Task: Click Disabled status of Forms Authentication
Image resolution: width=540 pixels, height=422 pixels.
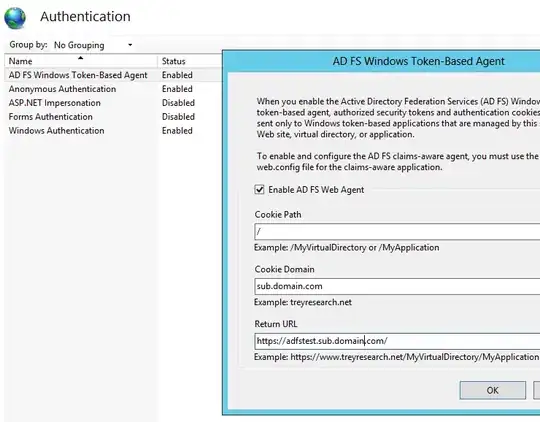Action: 178,117
